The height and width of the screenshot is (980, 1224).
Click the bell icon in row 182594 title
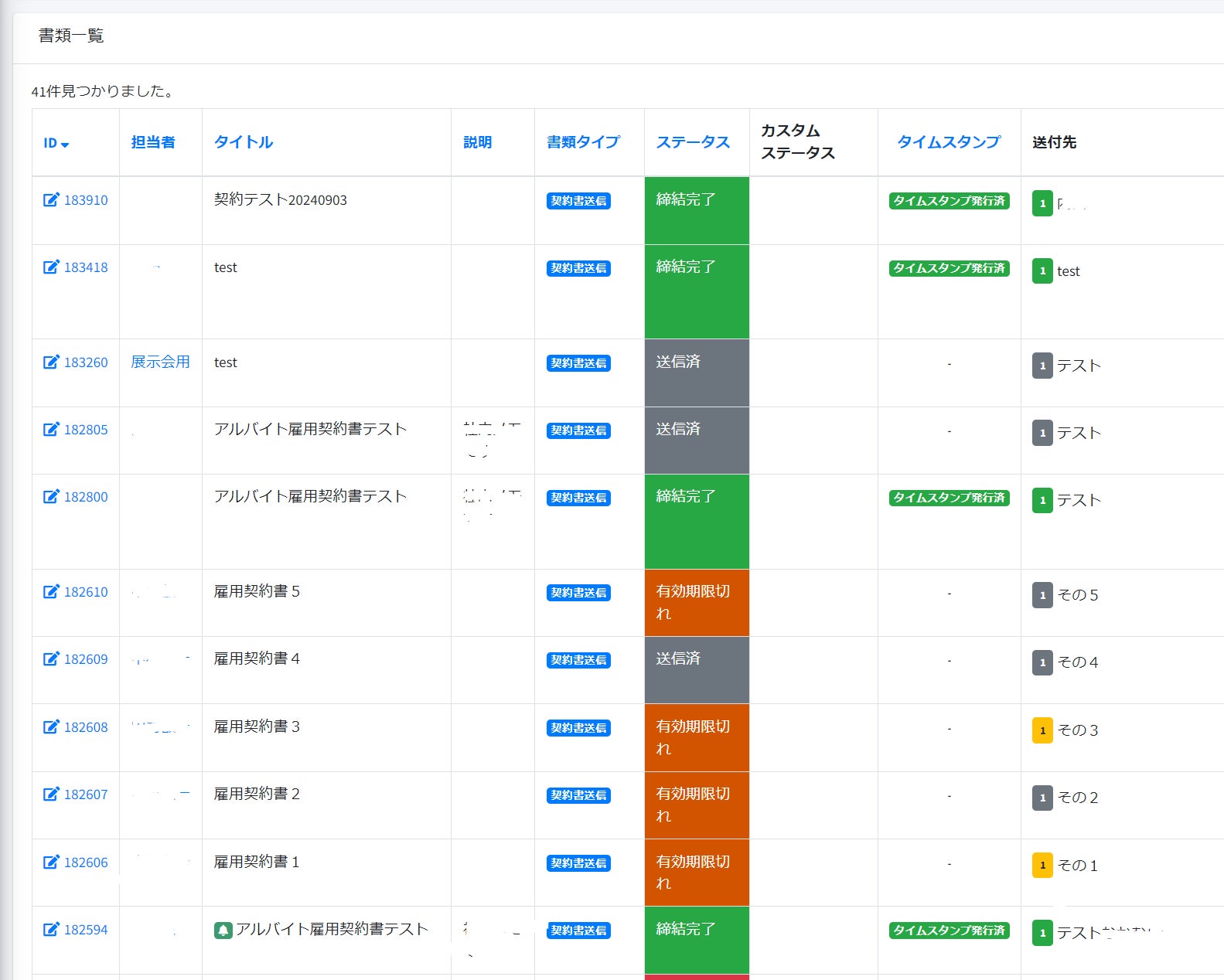click(223, 930)
